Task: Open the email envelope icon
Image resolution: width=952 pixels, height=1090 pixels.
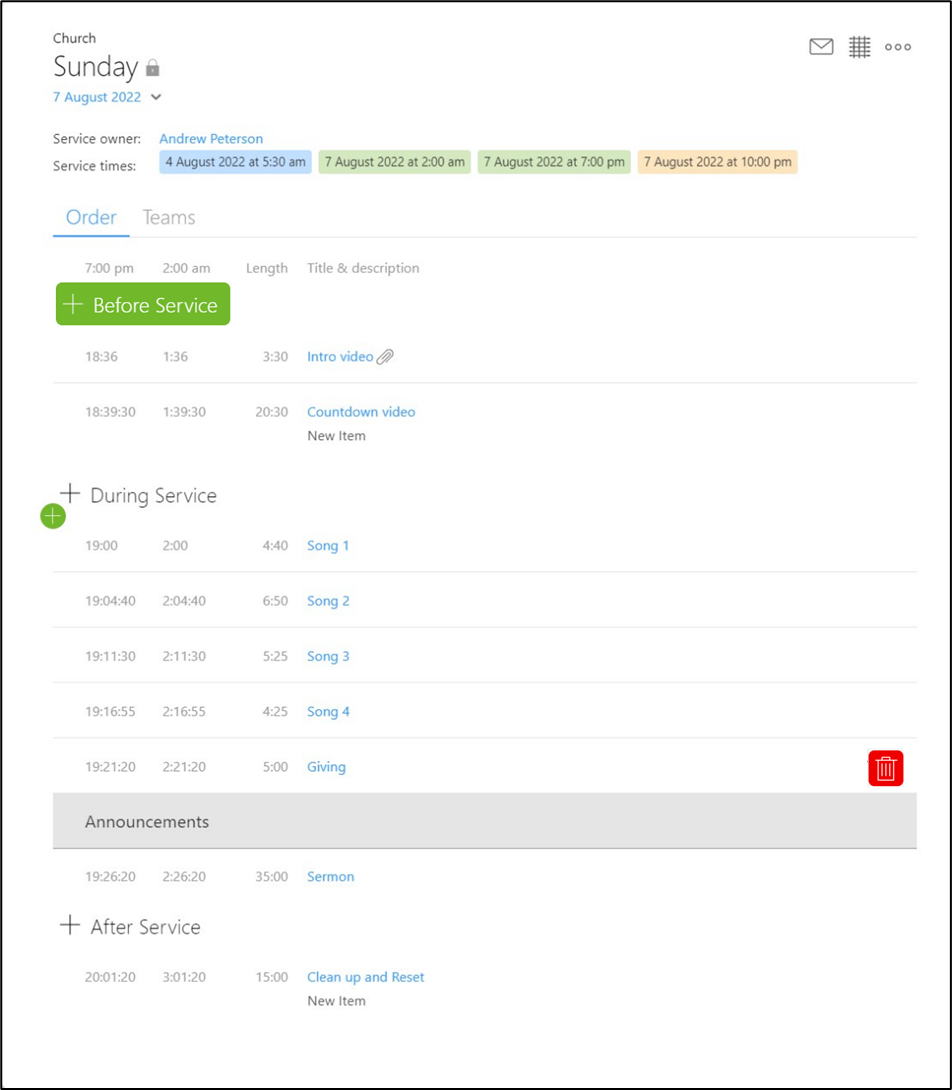Action: 821,47
